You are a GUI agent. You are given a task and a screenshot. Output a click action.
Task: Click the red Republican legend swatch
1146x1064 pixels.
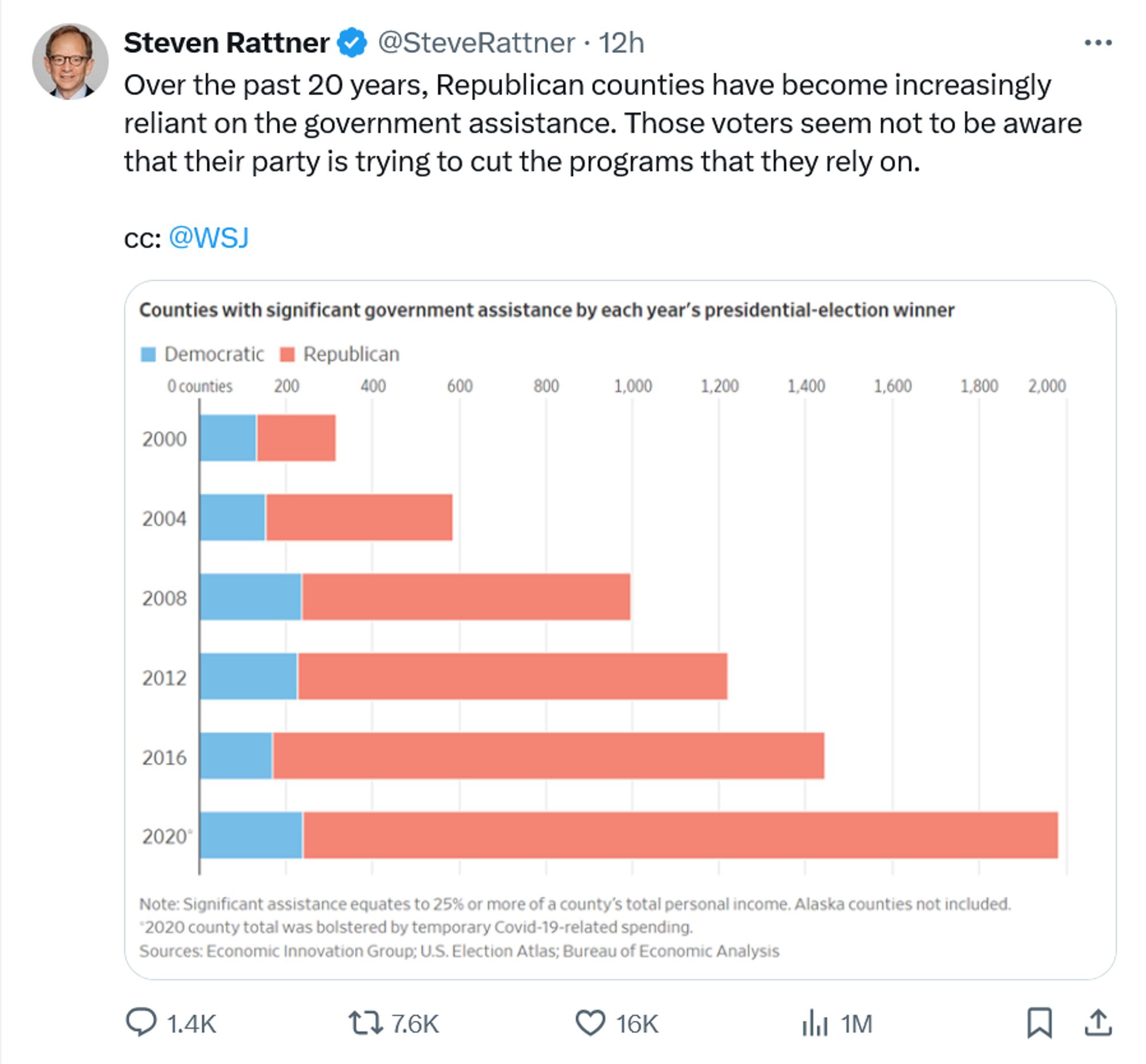pos(287,354)
